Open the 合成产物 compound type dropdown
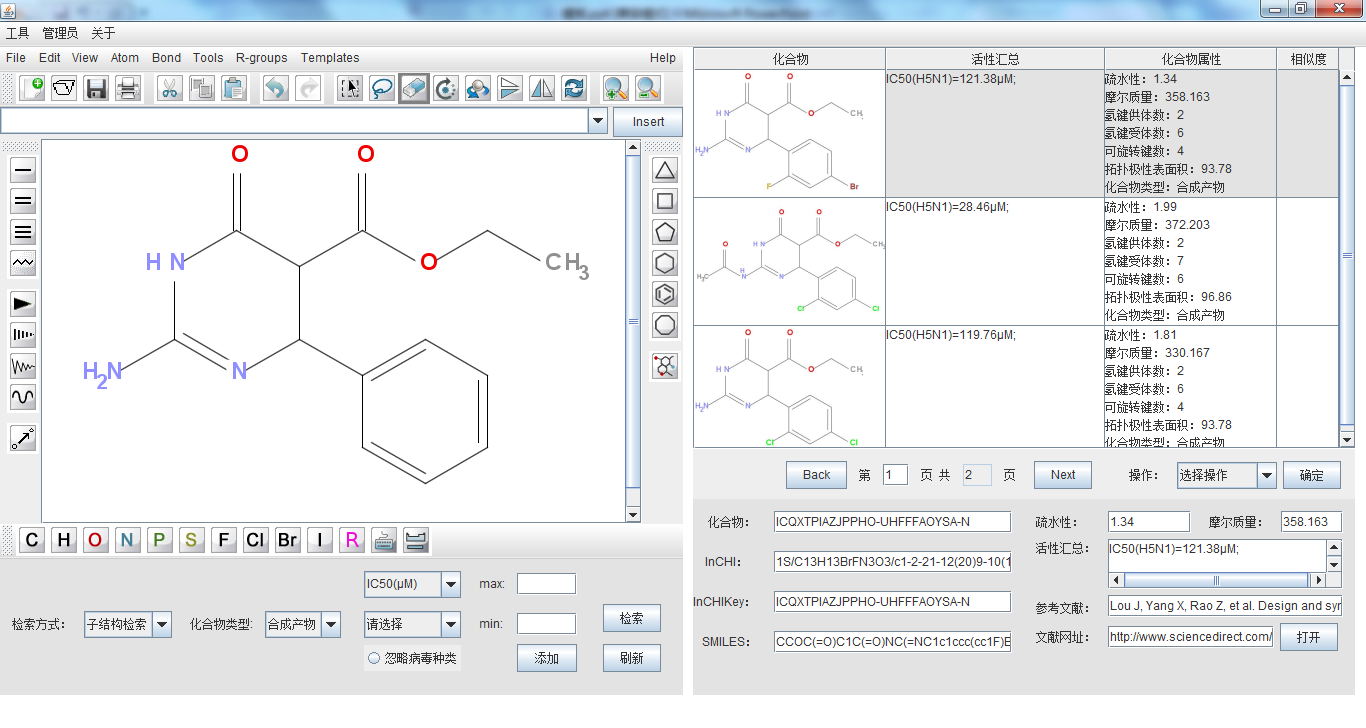The height and width of the screenshot is (728, 1366). 303,624
